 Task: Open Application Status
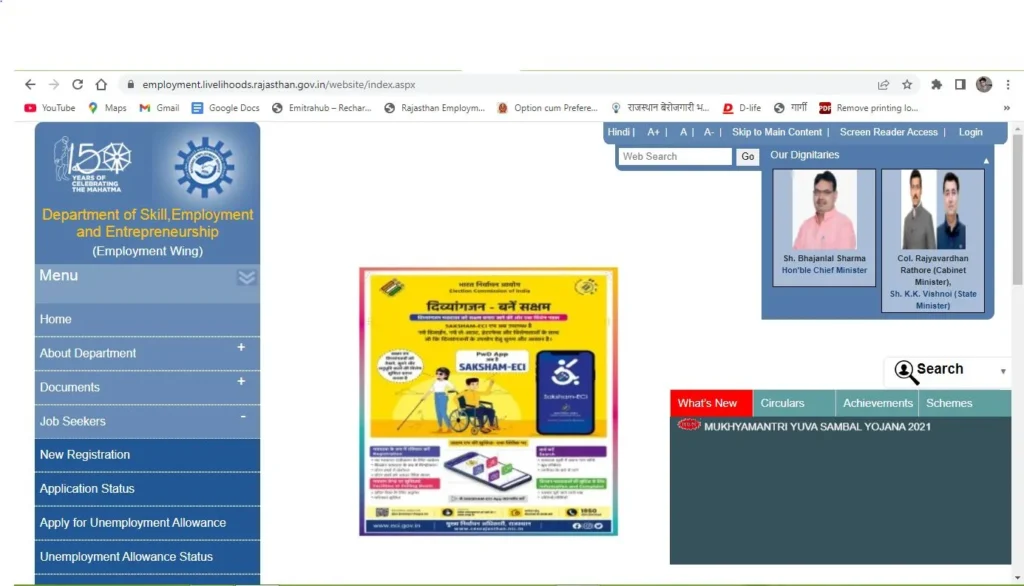point(147,489)
